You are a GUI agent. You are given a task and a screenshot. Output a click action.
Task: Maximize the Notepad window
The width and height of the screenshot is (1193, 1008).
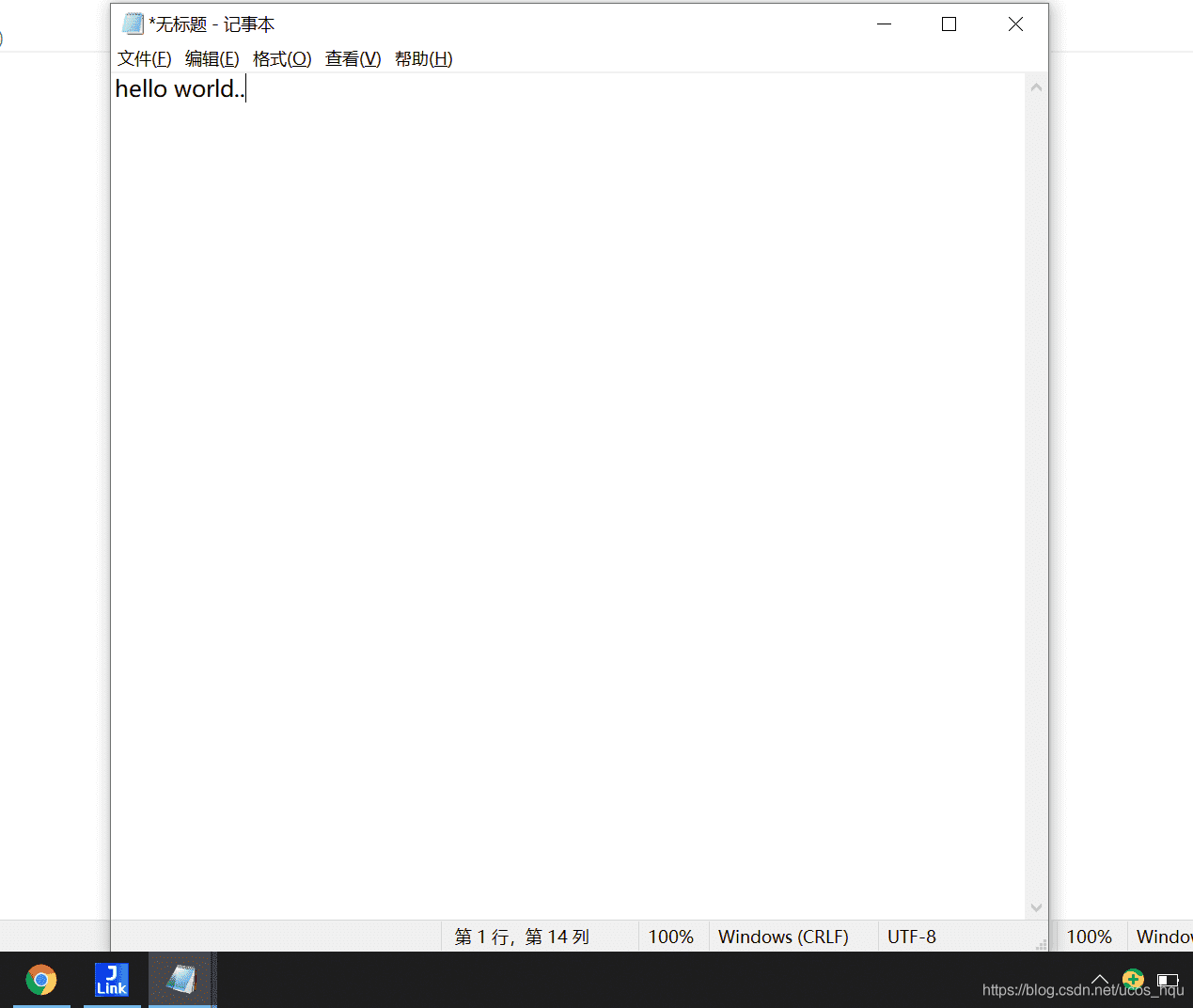click(x=950, y=24)
